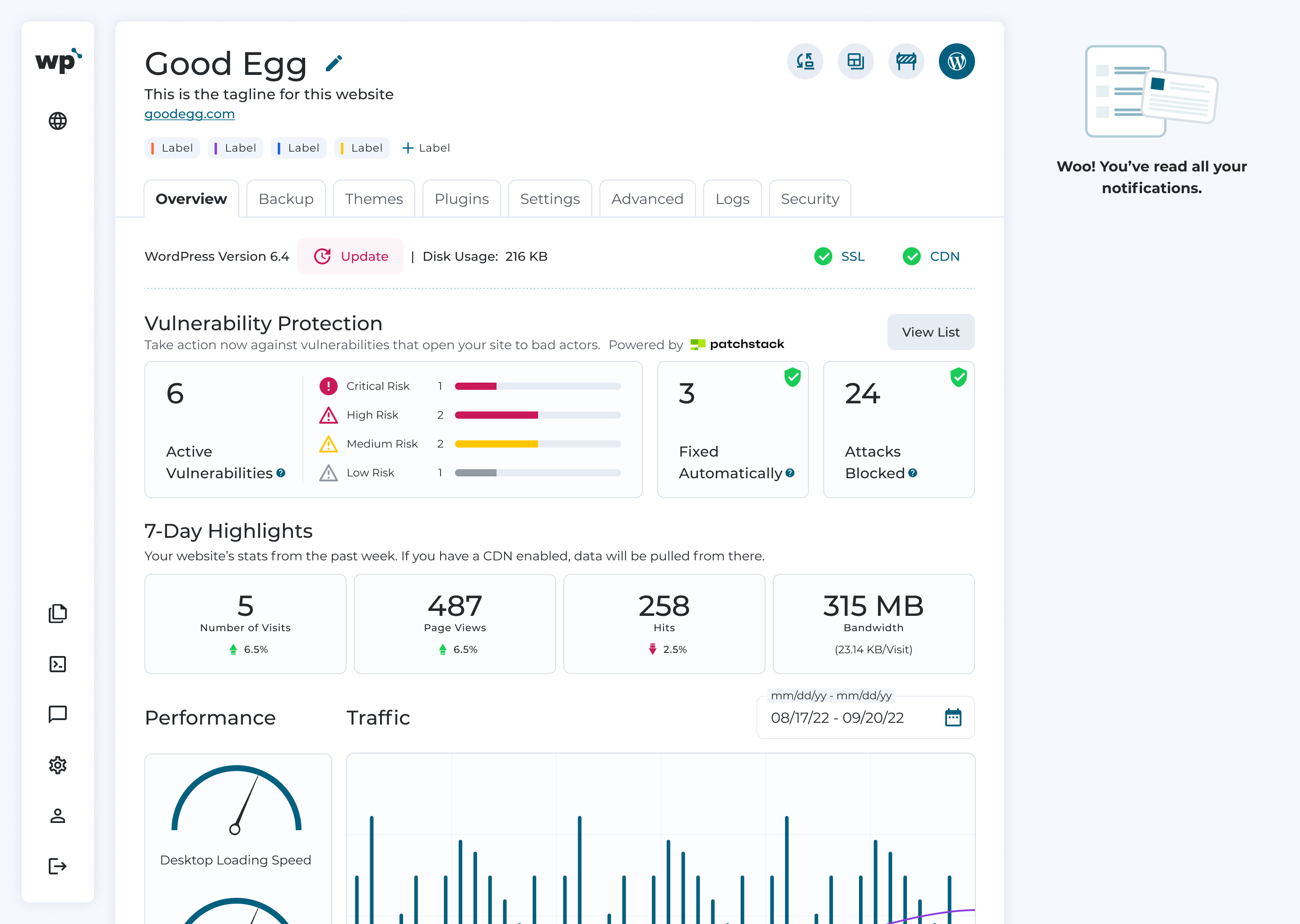The image size is (1300, 924).
Task: Open the globe sites icon in sidebar
Action: click(57, 120)
